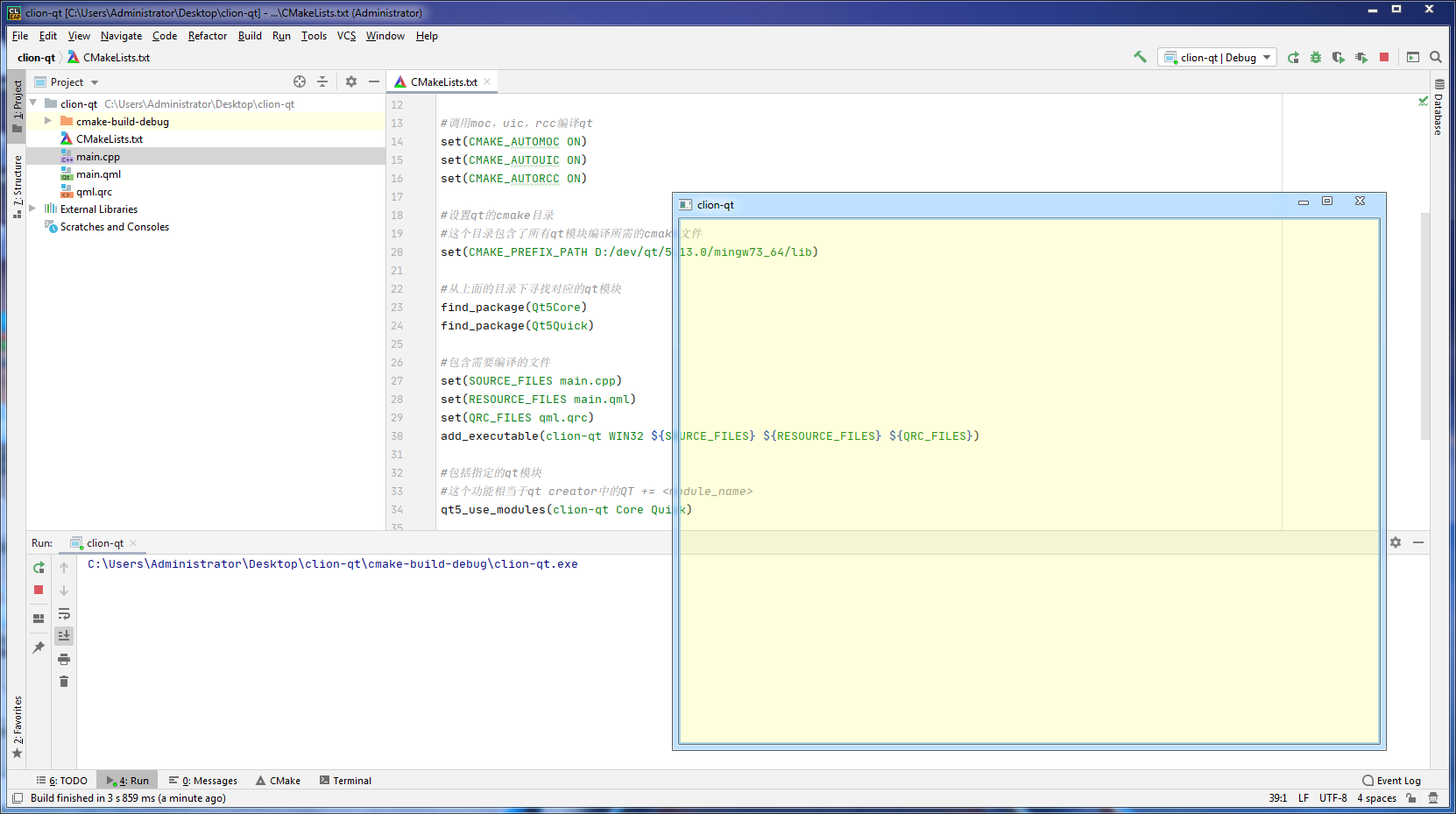Viewport: 1456px width, 814px height.
Task: Rerun clion-qt in the Run panel
Action: 39,568
